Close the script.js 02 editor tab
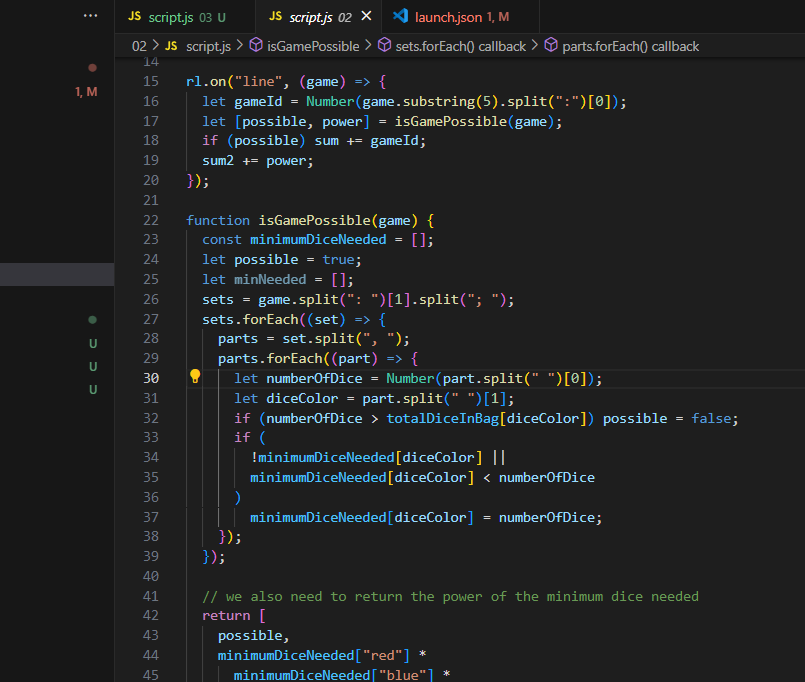The image size is (805, 682). click(366, 17)
